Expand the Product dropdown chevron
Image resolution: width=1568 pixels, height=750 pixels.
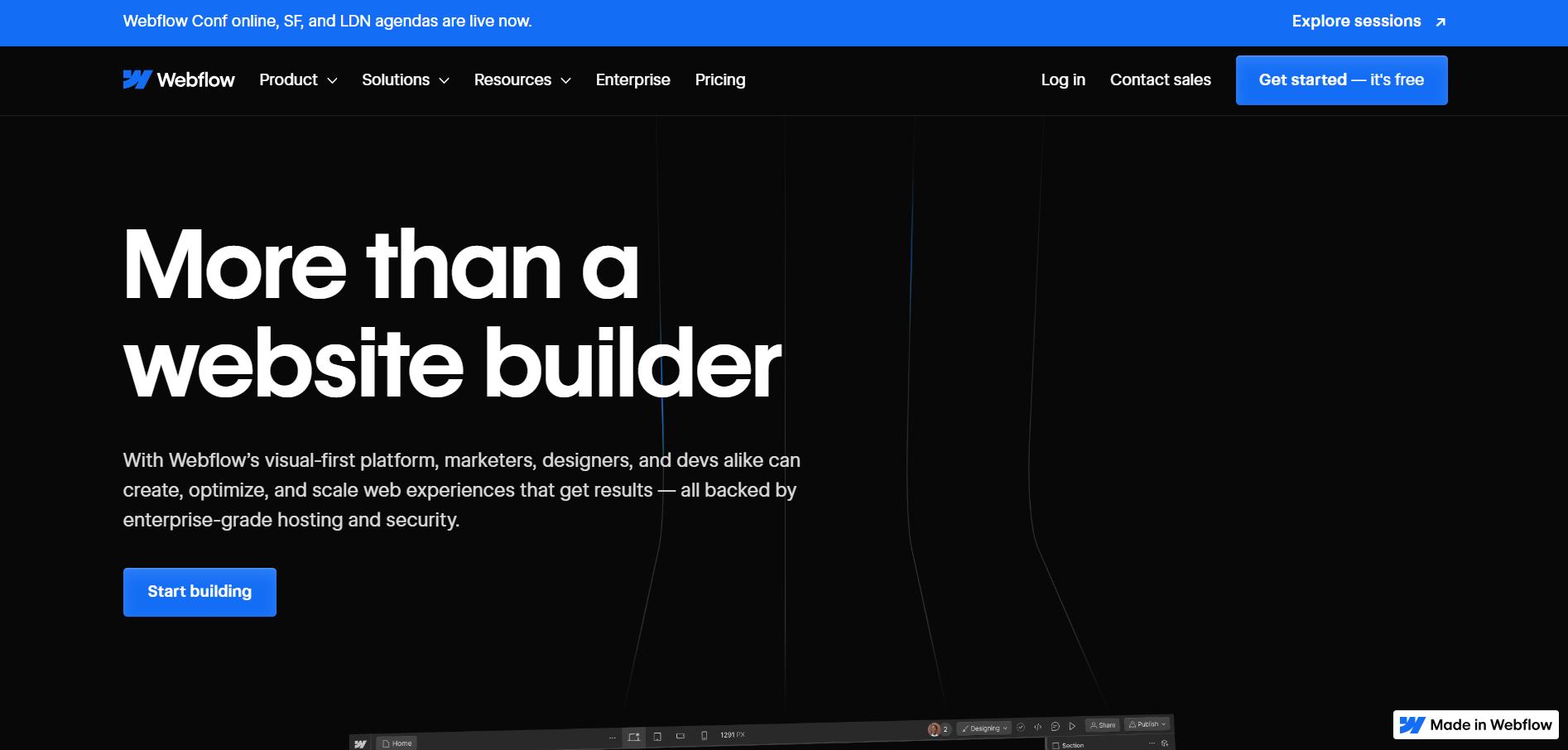tap(332, 80)
